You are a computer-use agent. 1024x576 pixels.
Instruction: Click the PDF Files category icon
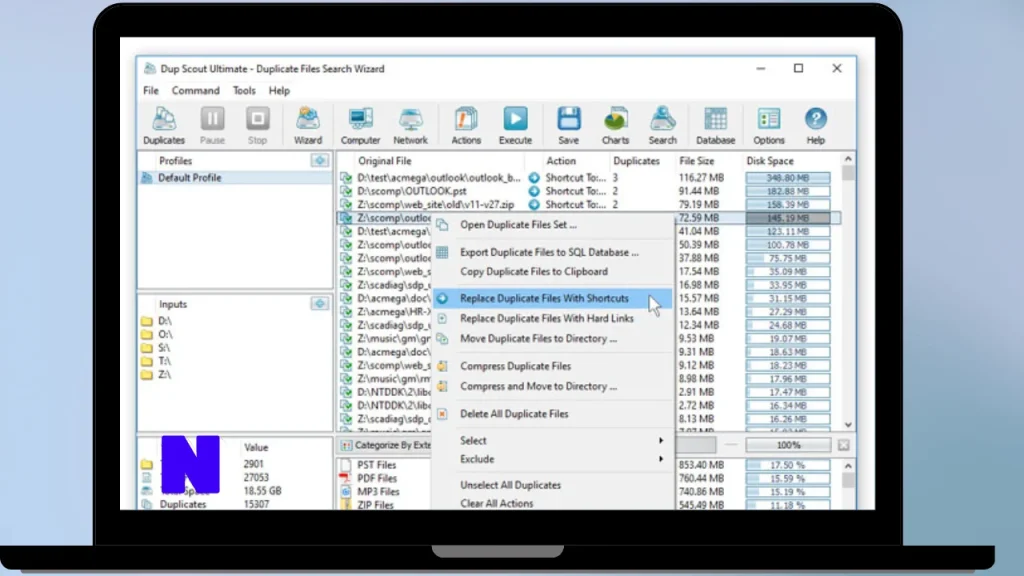pyautogui.click(x=345, y=478)
